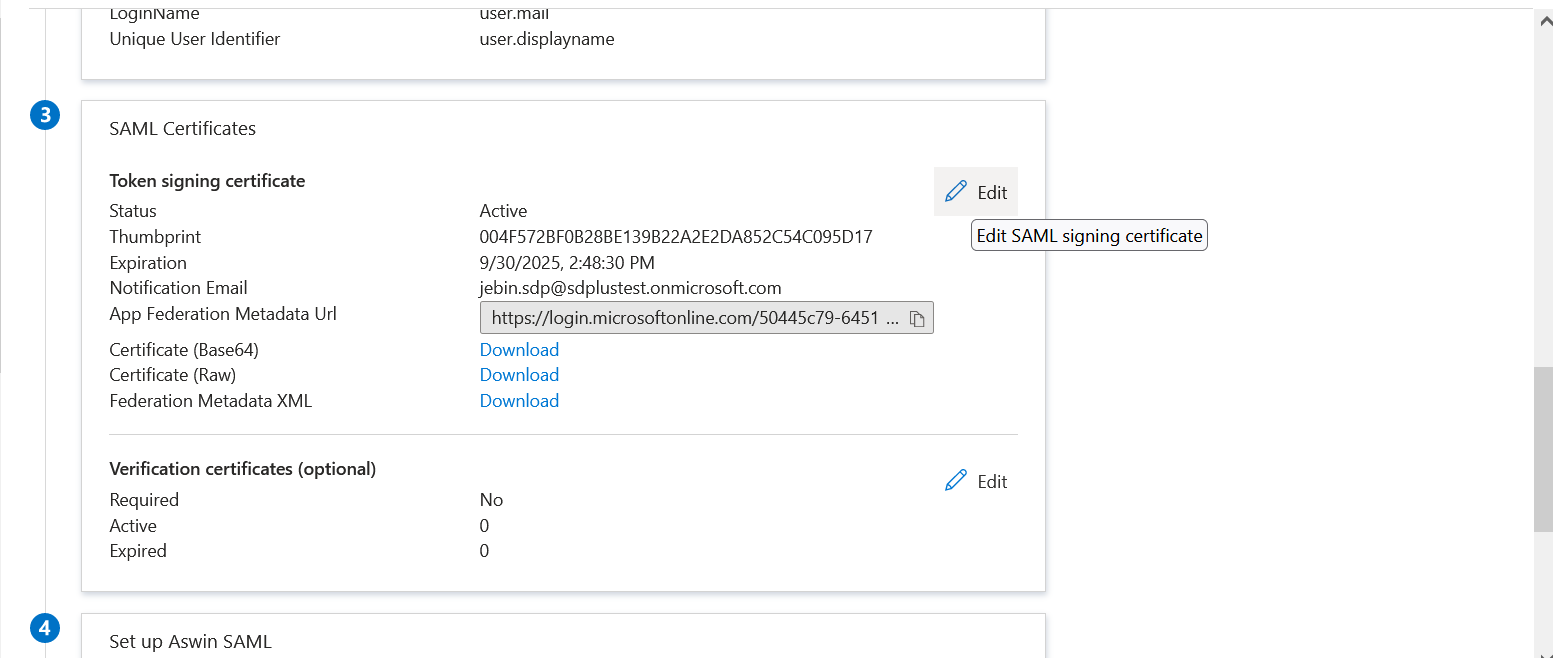Click the Set up Aswin SAML heading
The height and width of the screenshot is (658, 1553).
[190, 642]
